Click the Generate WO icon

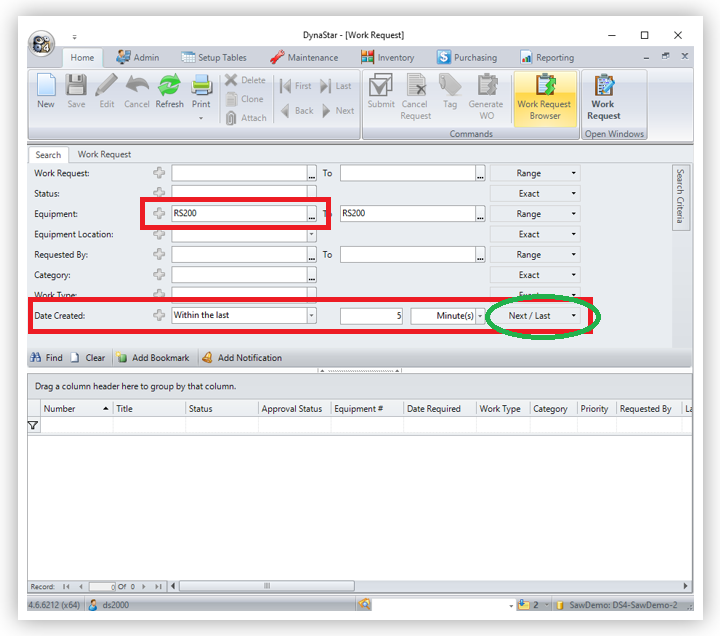(x=487, y=96)
